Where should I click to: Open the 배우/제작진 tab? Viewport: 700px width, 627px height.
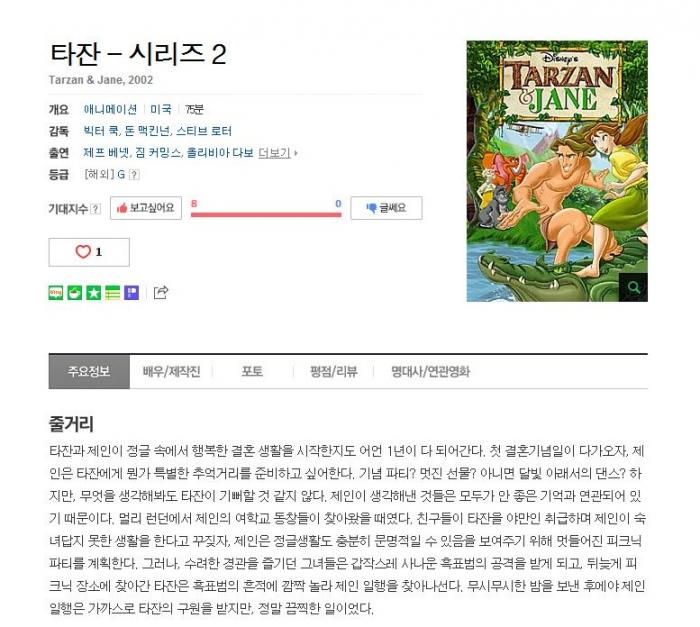[171, 372]
